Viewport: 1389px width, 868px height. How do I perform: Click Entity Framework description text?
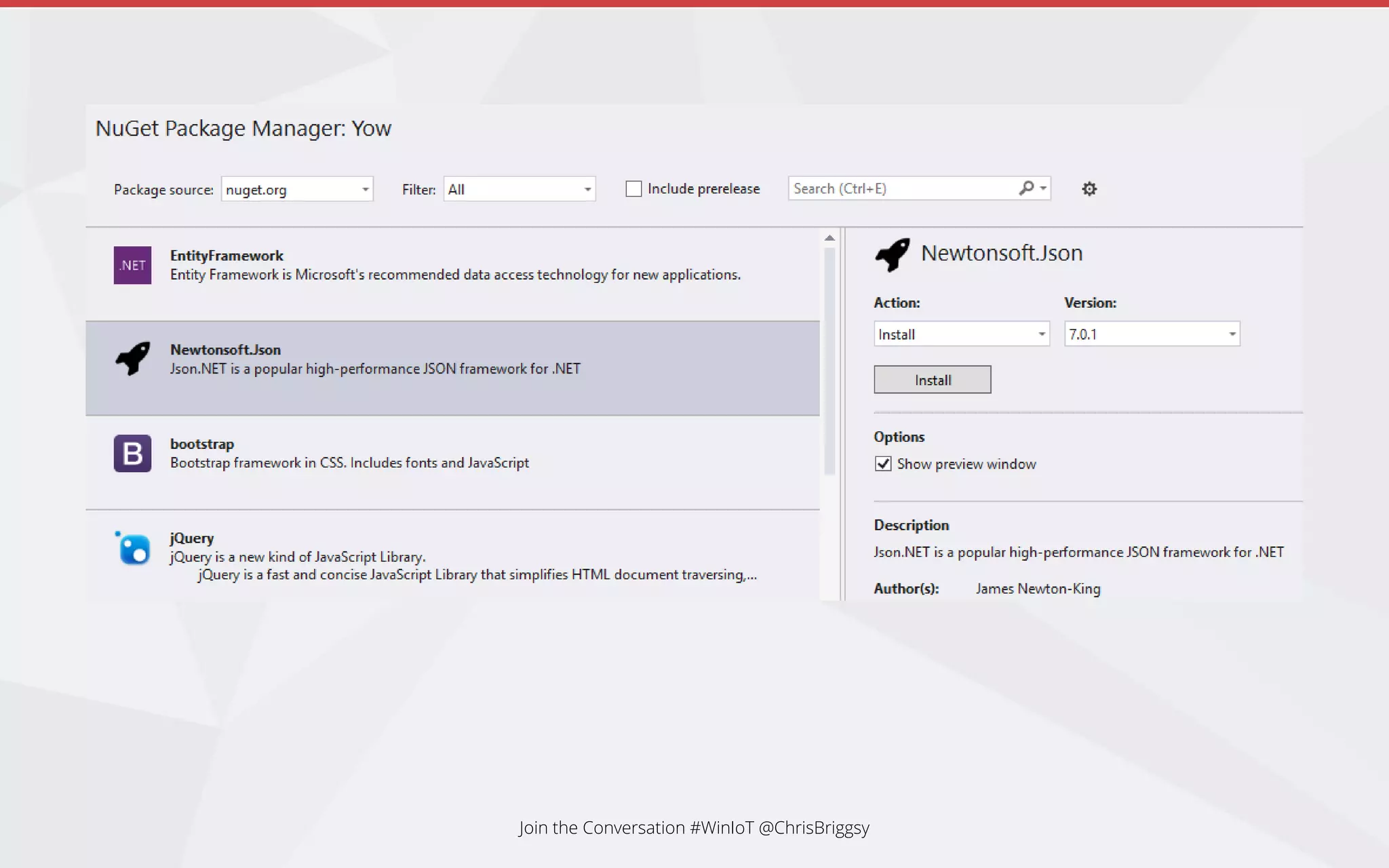pyautogui.click(x=455, y=275)
